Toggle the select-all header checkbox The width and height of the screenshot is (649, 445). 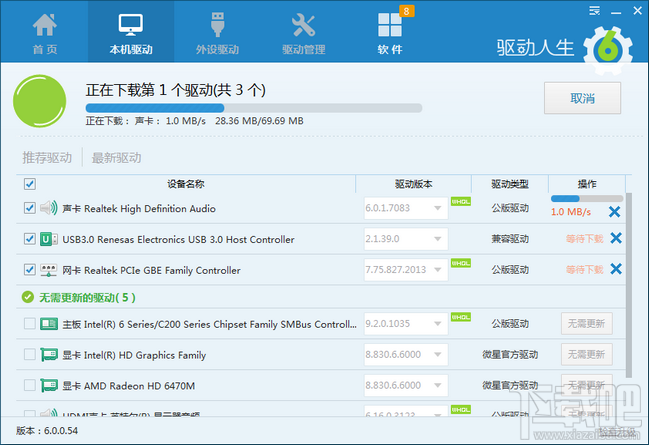(x=30, y=184)
